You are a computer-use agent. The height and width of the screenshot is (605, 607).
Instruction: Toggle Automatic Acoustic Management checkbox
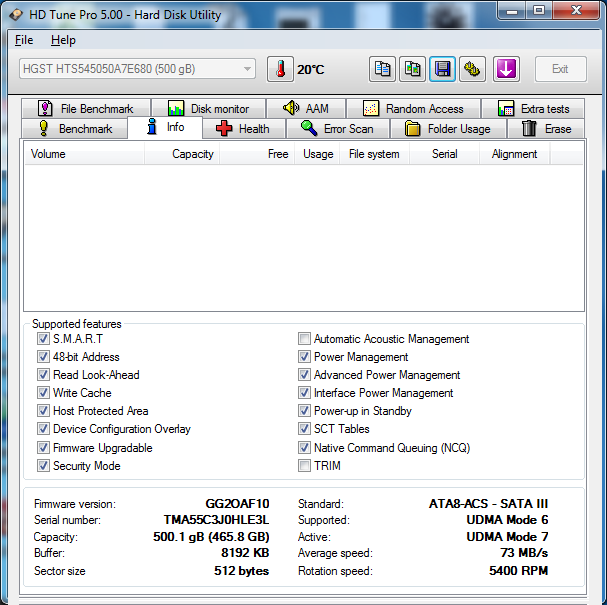click(304, 339)
